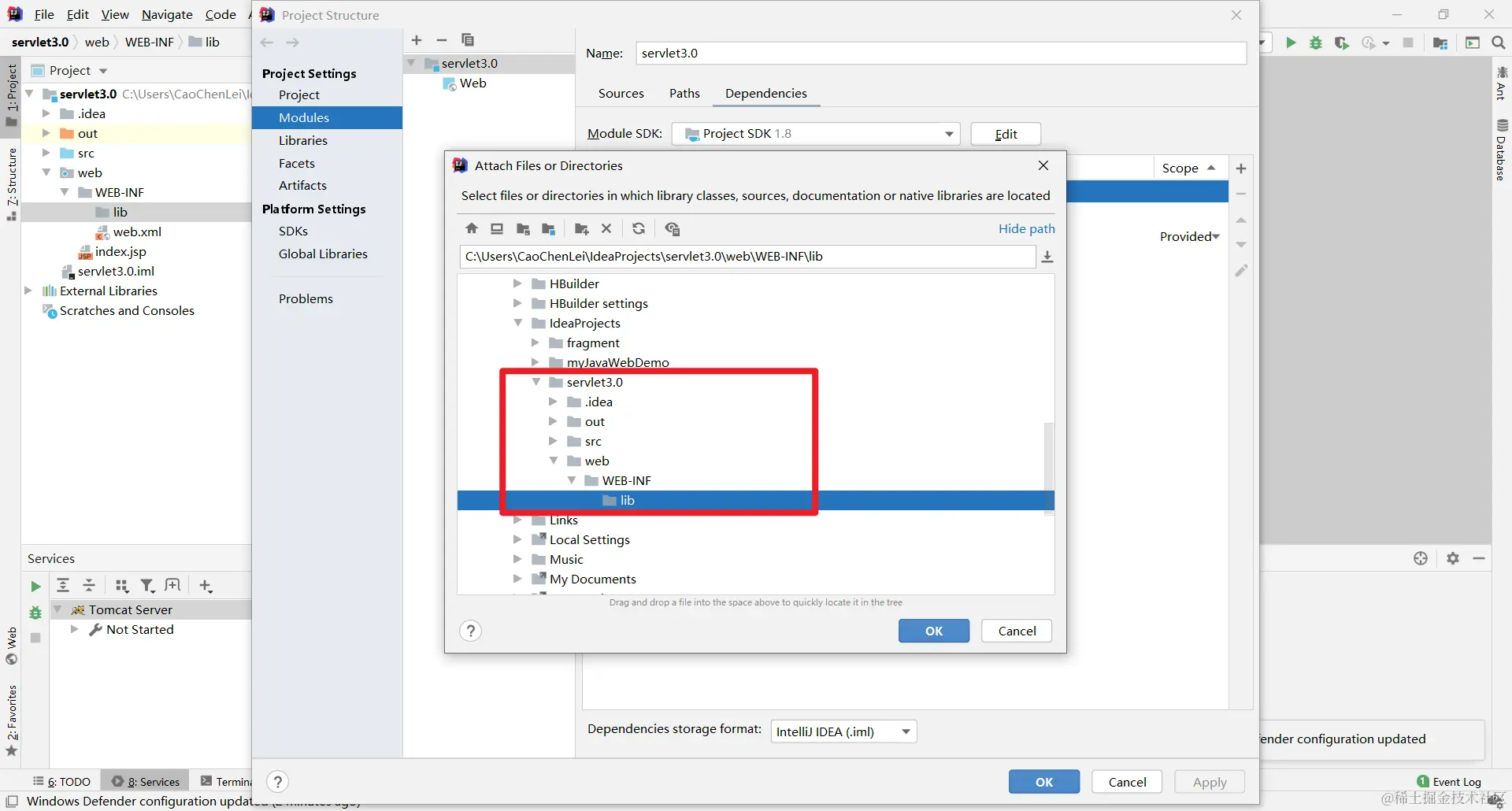1512x811 pixels.
Task: Edit selected dependency with pencil icon
Action: pyautogui.click(x=1241, y=271)
